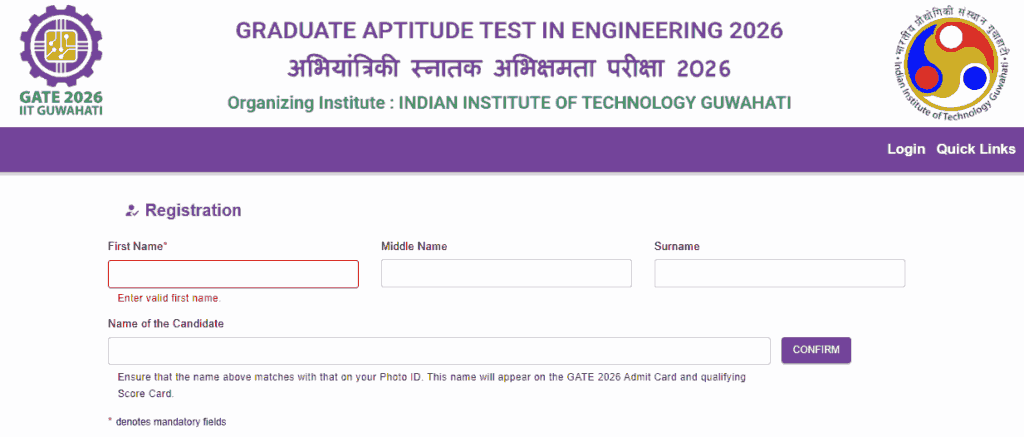This screenshot has height=437, width=1024.
Task: Focus the First Name input field
Action: 233,274
